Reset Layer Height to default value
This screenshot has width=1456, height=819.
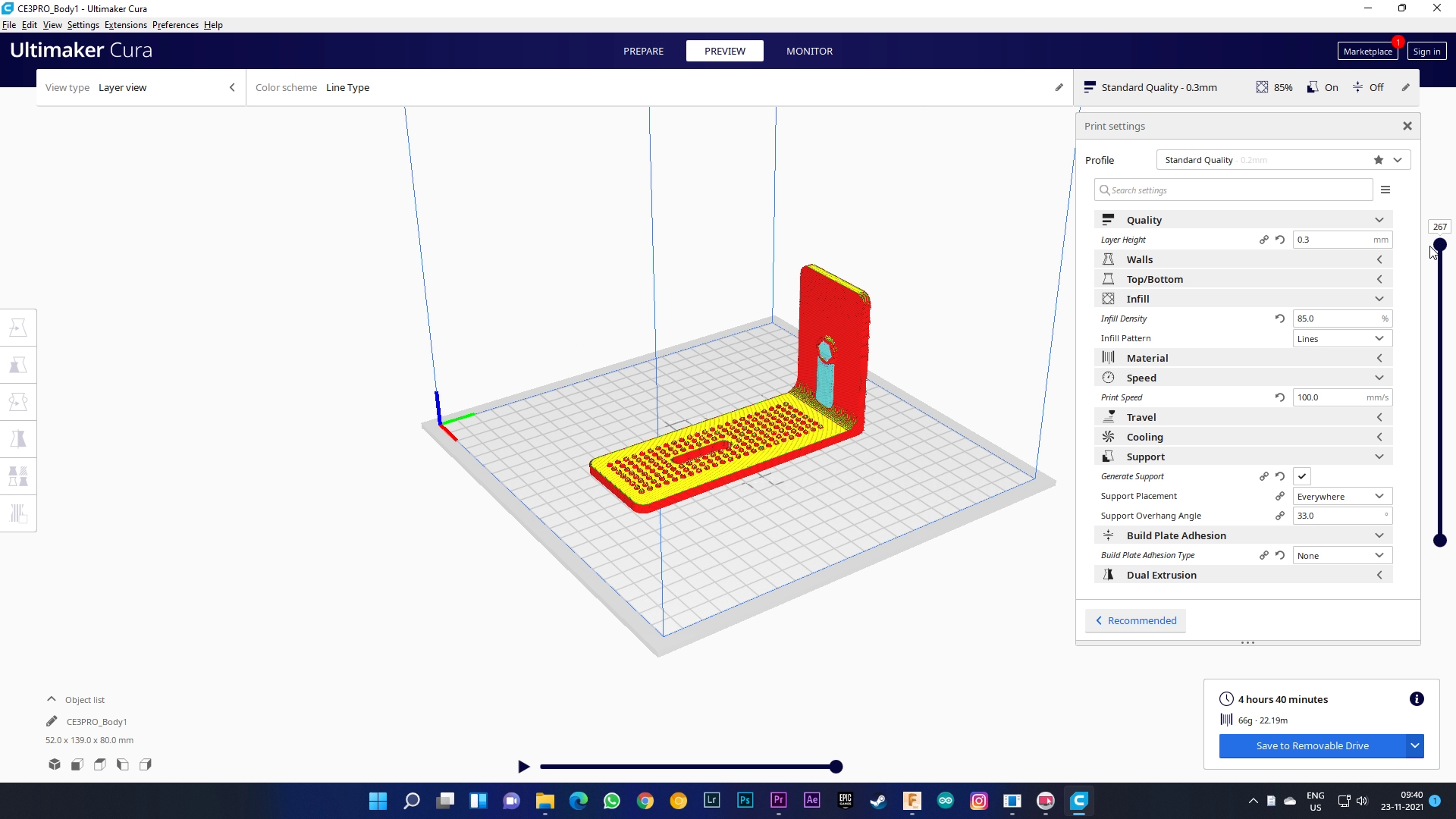click(x=1280, y=240)
